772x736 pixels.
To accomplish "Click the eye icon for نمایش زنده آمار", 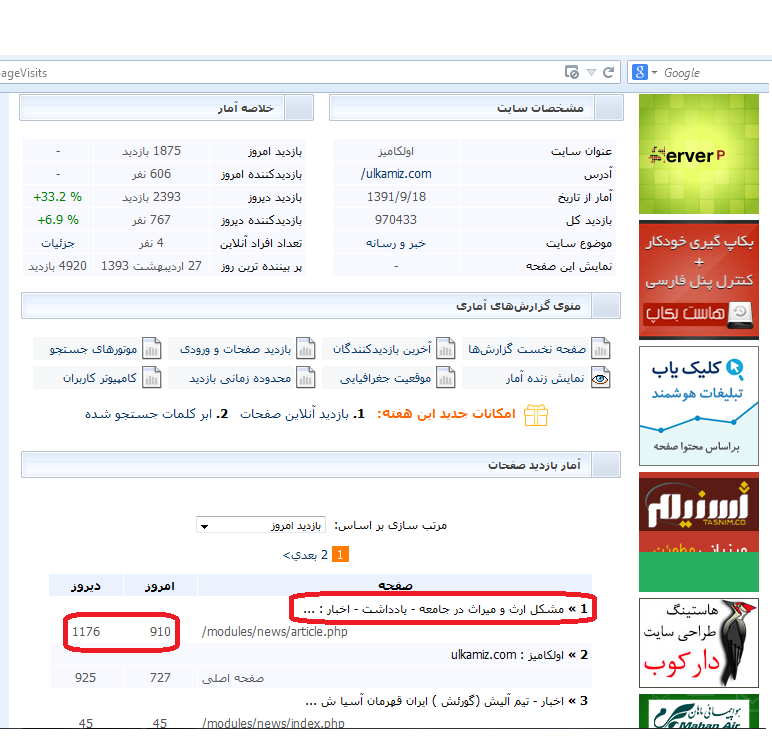I will (x=600, y=378).
